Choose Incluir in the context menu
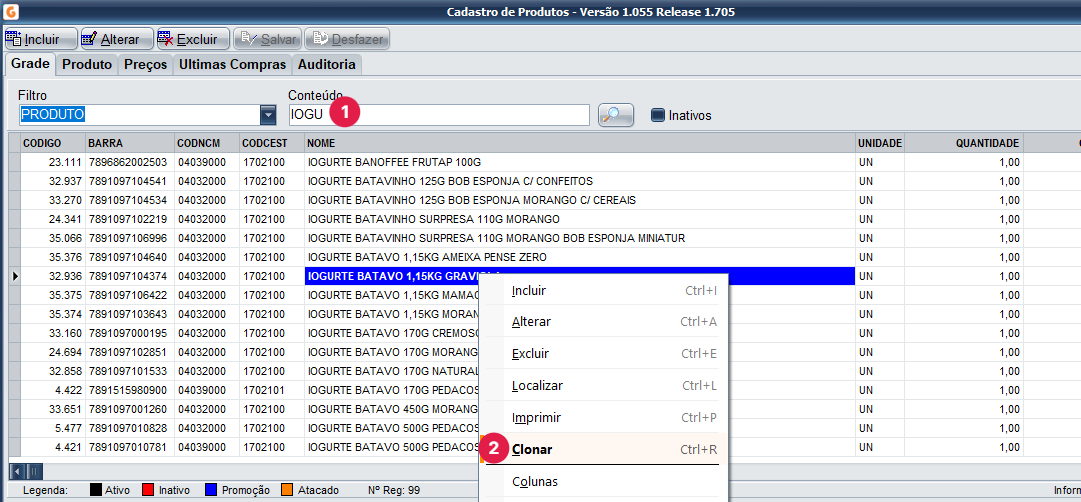 (x=603, y=290)
